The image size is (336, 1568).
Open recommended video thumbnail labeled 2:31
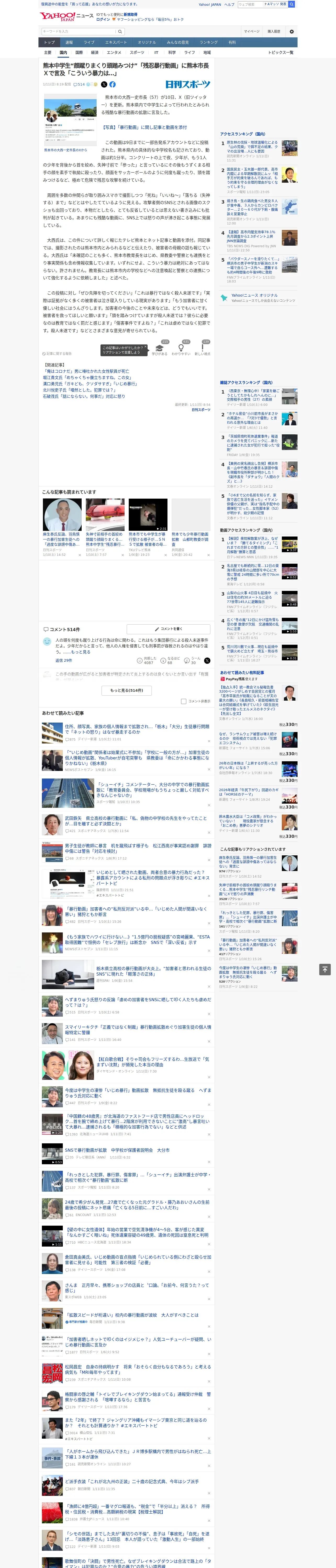(148, 515)
